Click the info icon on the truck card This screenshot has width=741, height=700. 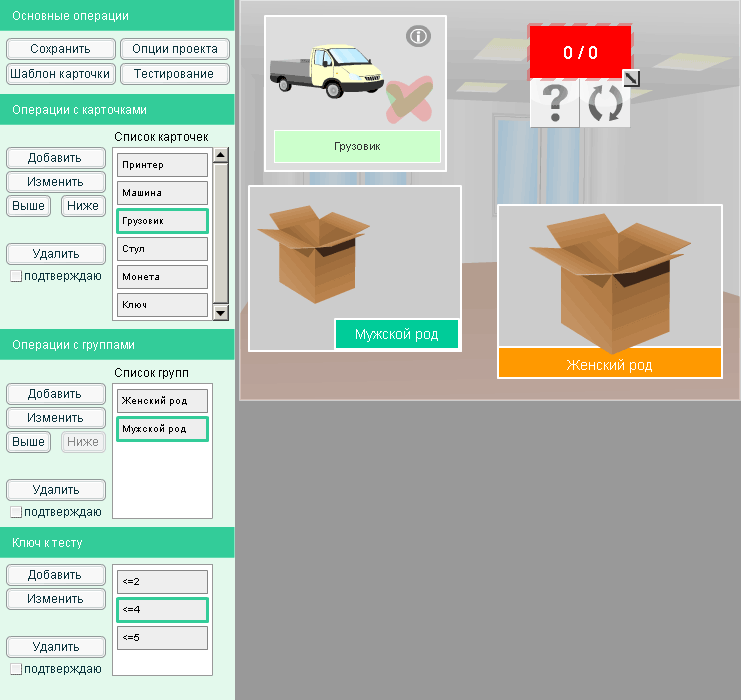tap(418, 36)
